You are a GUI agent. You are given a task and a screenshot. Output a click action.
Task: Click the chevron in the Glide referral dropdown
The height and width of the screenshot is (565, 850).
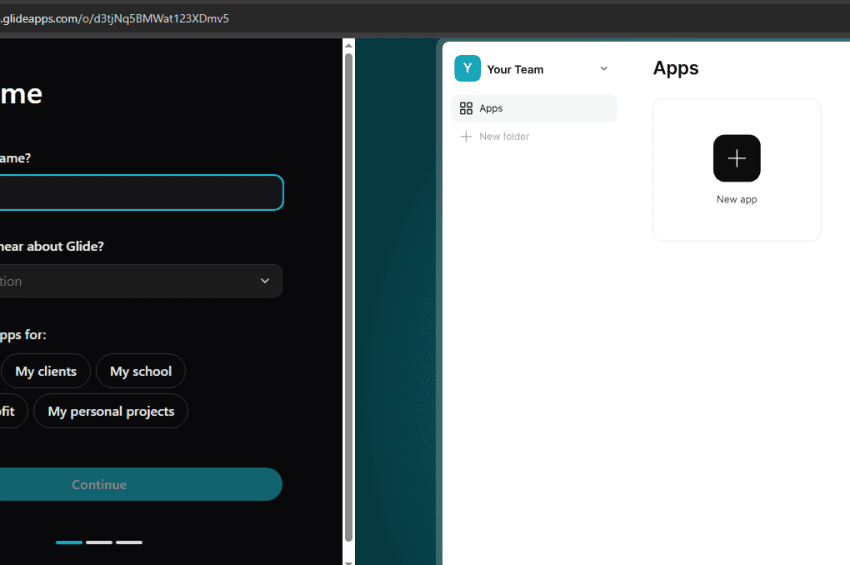tap(265, 281)
